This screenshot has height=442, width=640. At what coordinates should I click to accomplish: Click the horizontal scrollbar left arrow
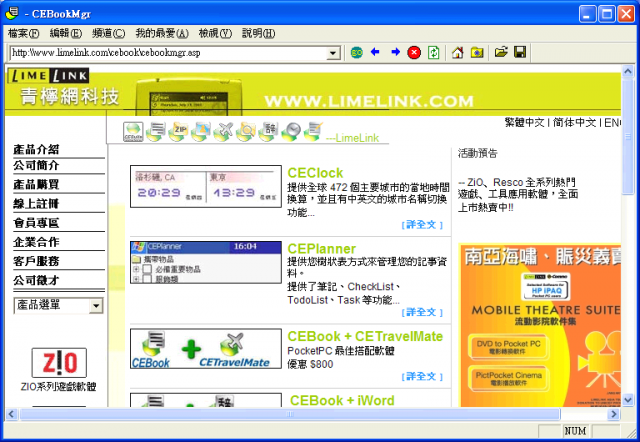(x=12, y=414)
